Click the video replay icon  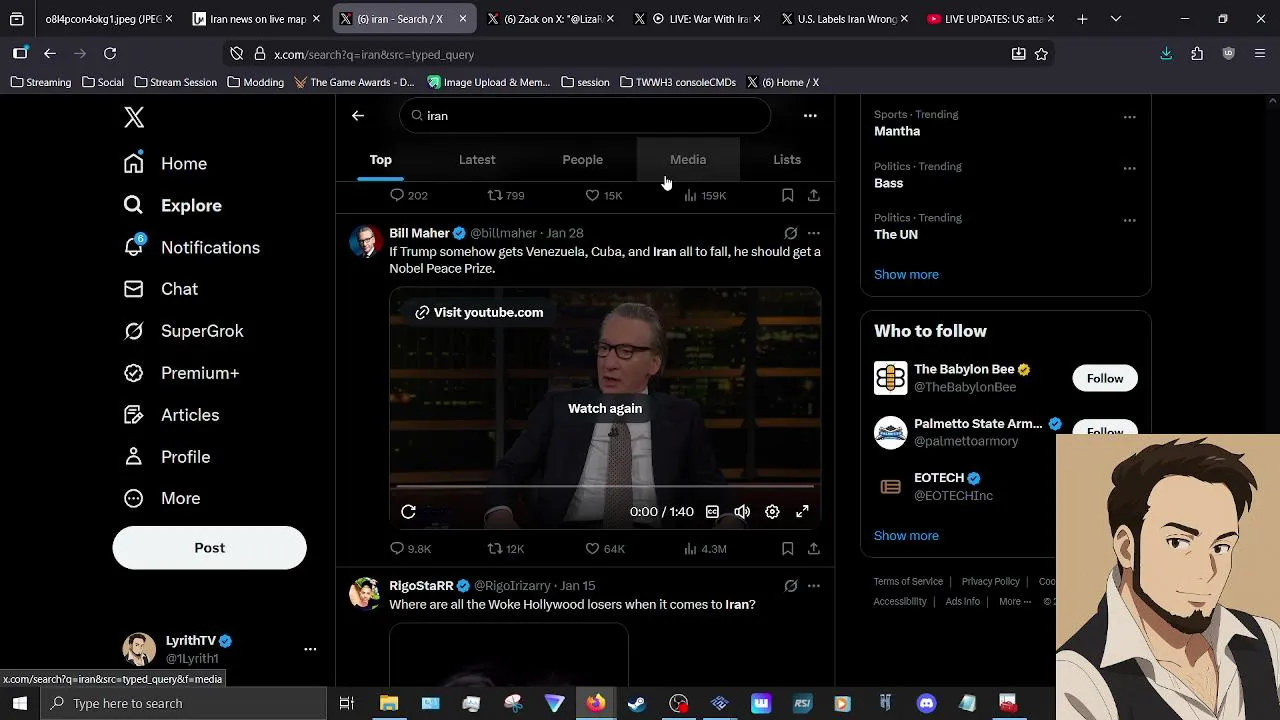pos(408,512)
